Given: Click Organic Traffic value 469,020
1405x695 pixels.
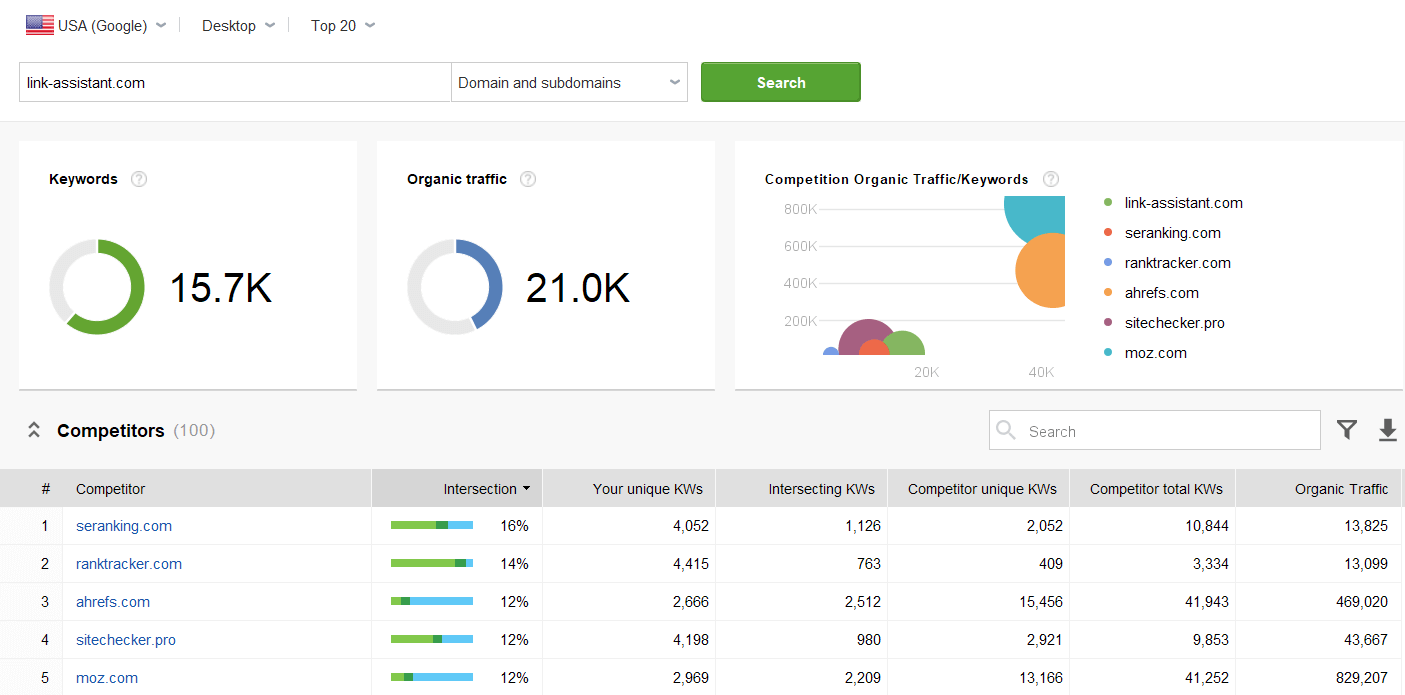Looking at the screenshot, I should pos(1361,602).
